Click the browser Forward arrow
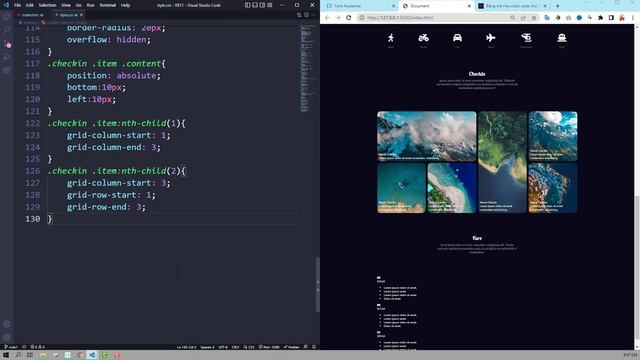The width and height of the screenshot is (640, 360). 338,18
